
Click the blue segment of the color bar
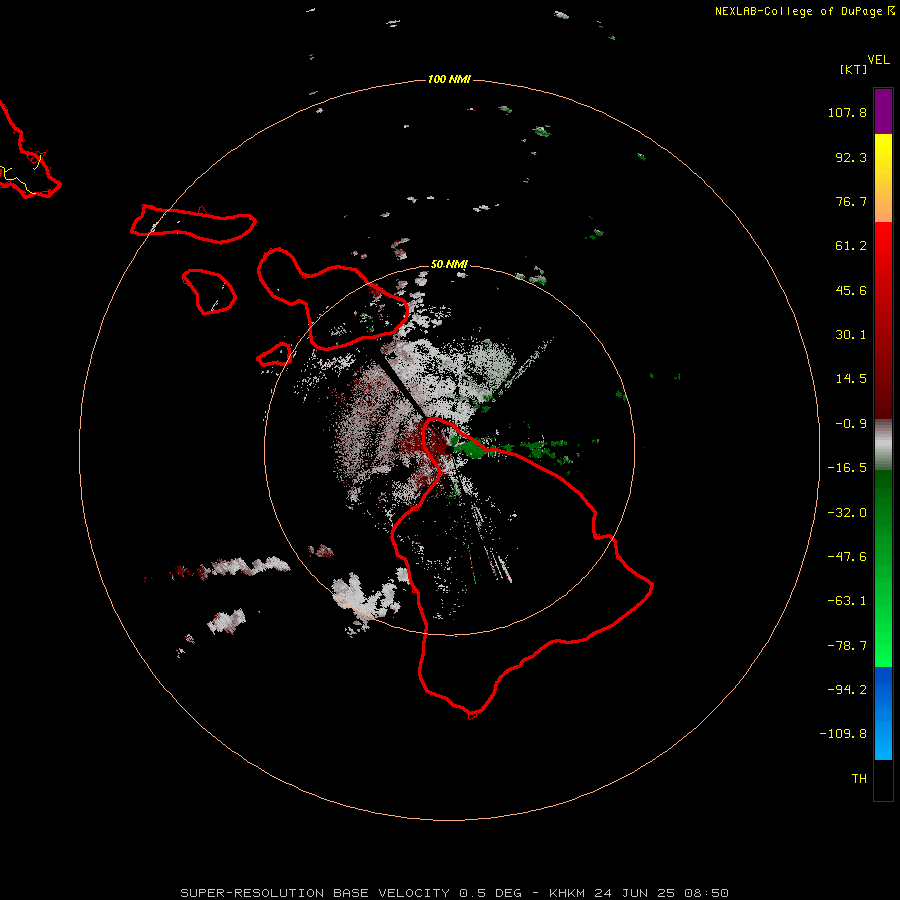coord(883,713)
